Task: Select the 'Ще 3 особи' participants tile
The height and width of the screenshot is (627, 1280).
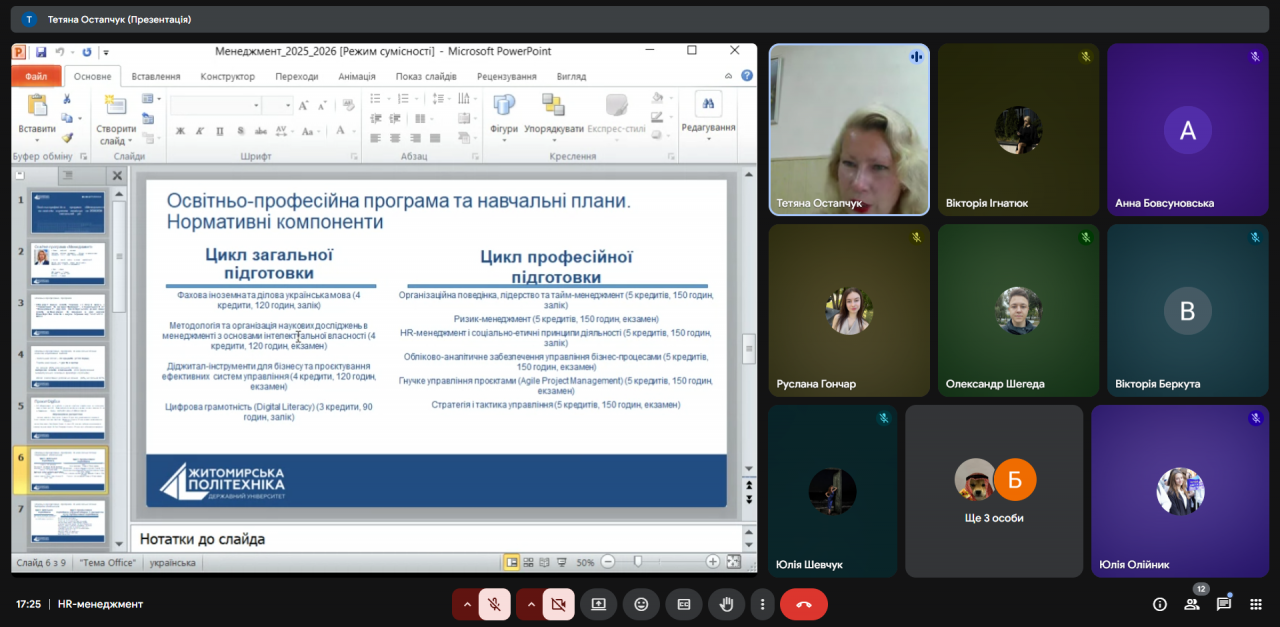Action: (994, 491)
